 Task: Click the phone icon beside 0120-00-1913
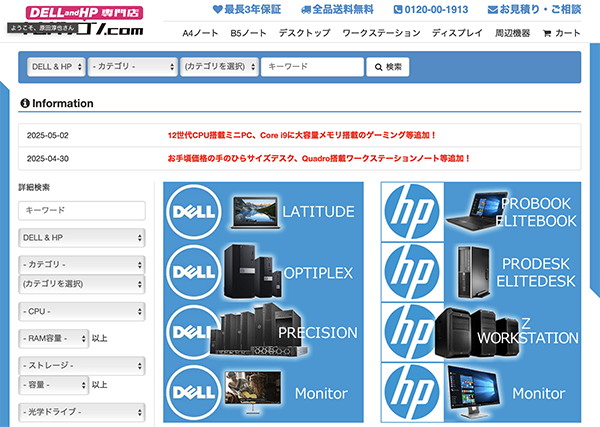[x=398, y=10]
